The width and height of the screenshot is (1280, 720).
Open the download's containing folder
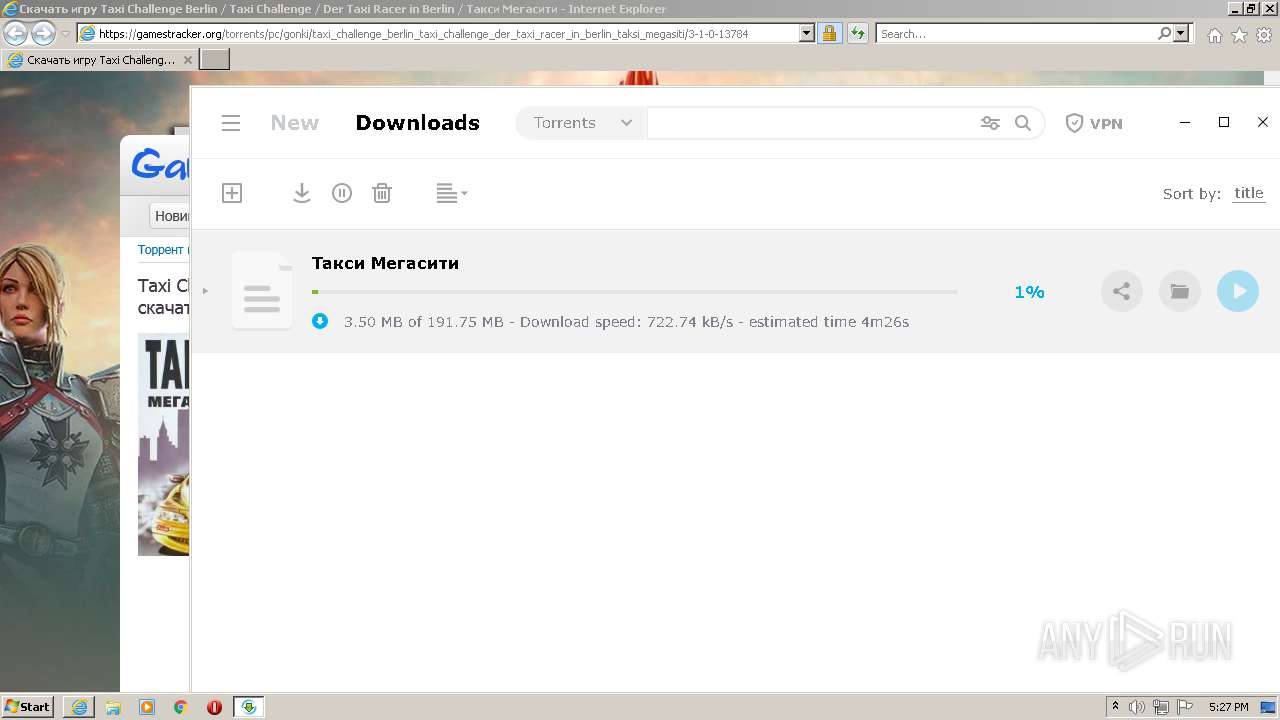1180,291
